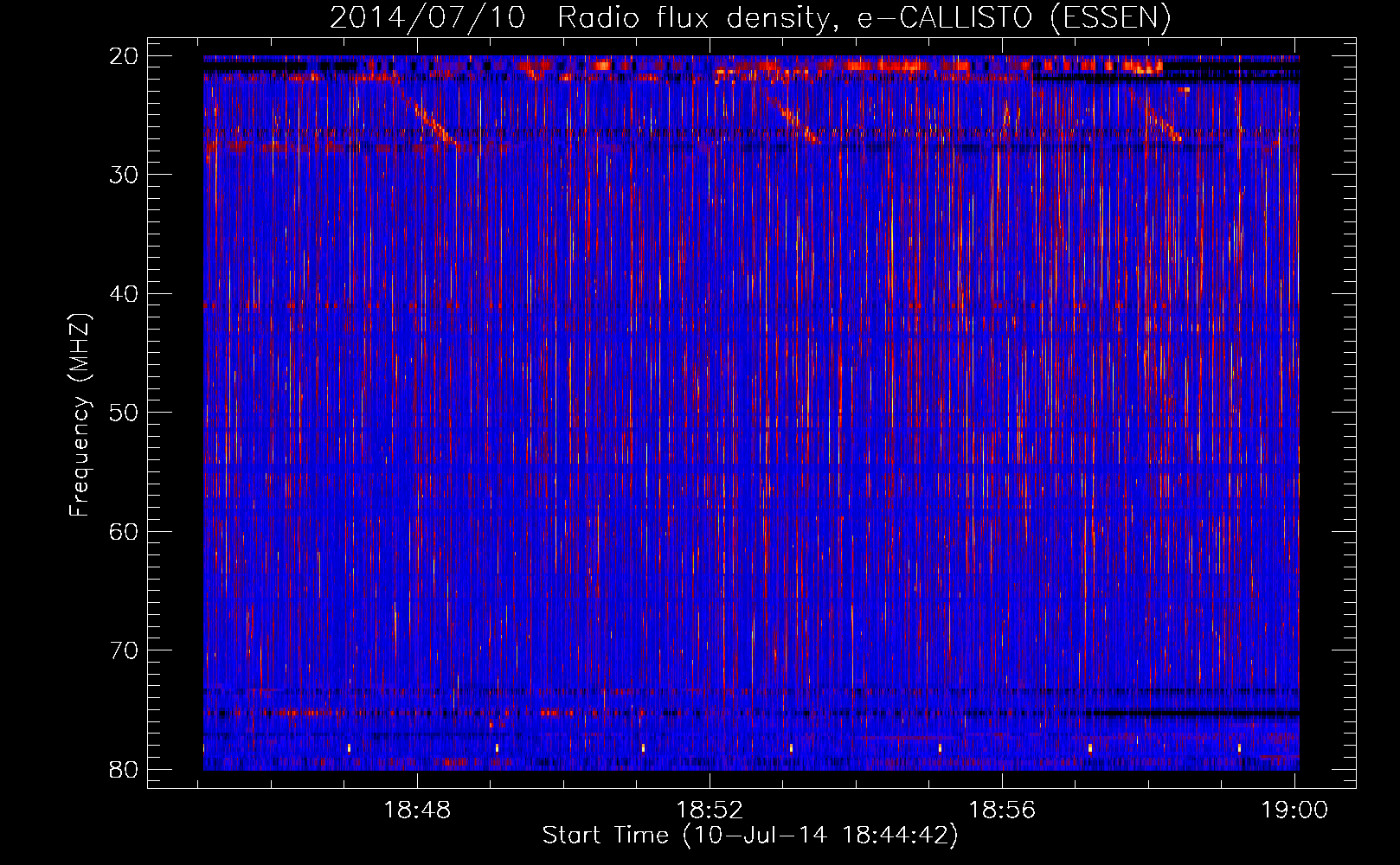Click the 18:56 time tick label
The height and width of the screenshot is (865, 1400).
tap(1002, 811)
